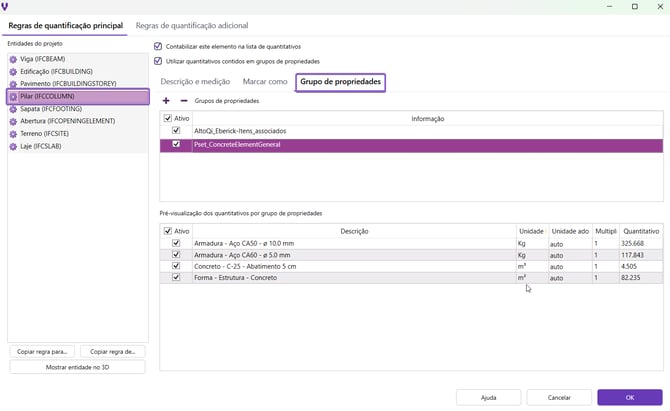Uncheck the AltoQi_Eberick-Itens_associados checkbox

[x=176, y=130]
